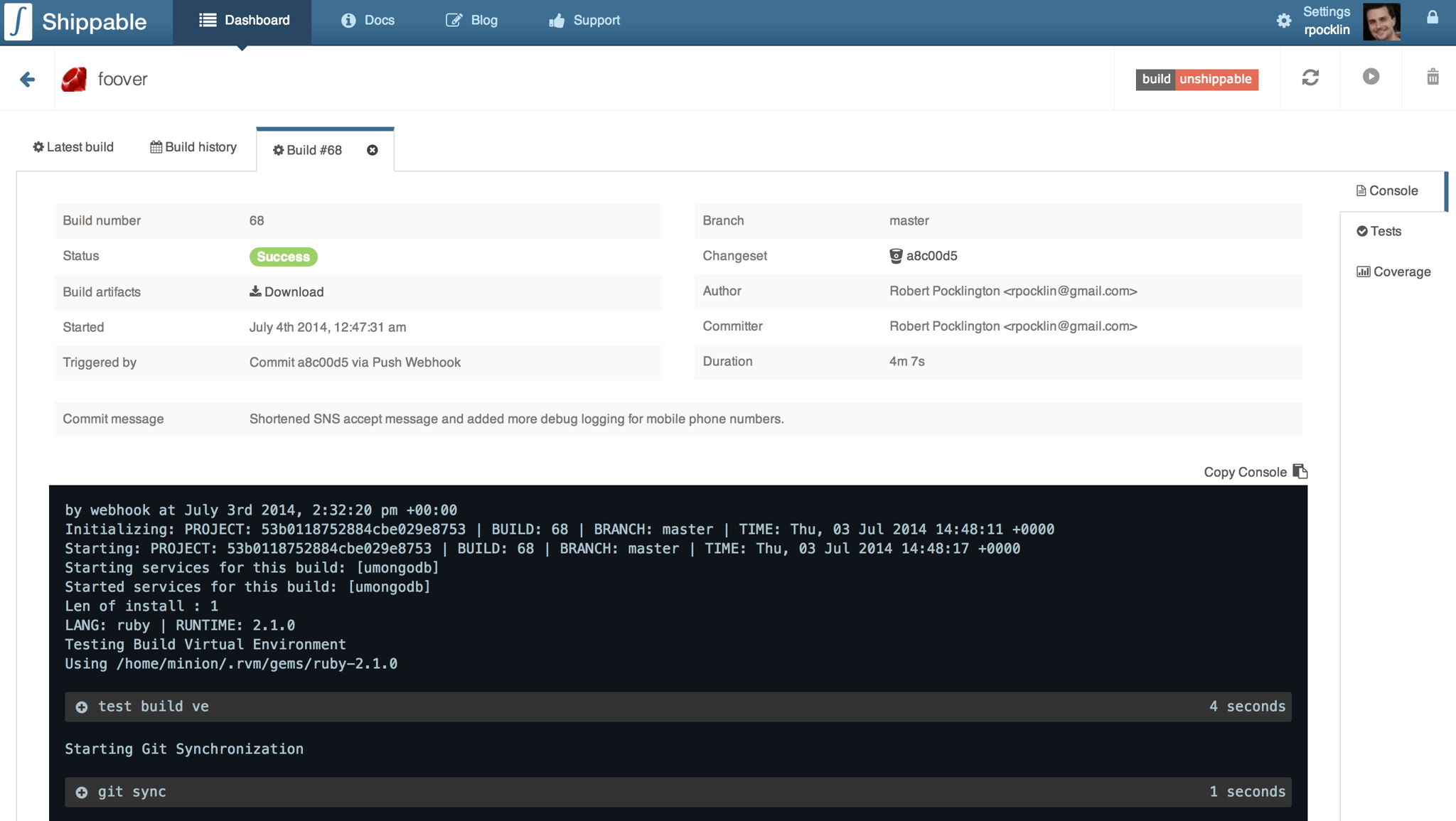
Task: Expand the git sync section
Action: point(678,792)
